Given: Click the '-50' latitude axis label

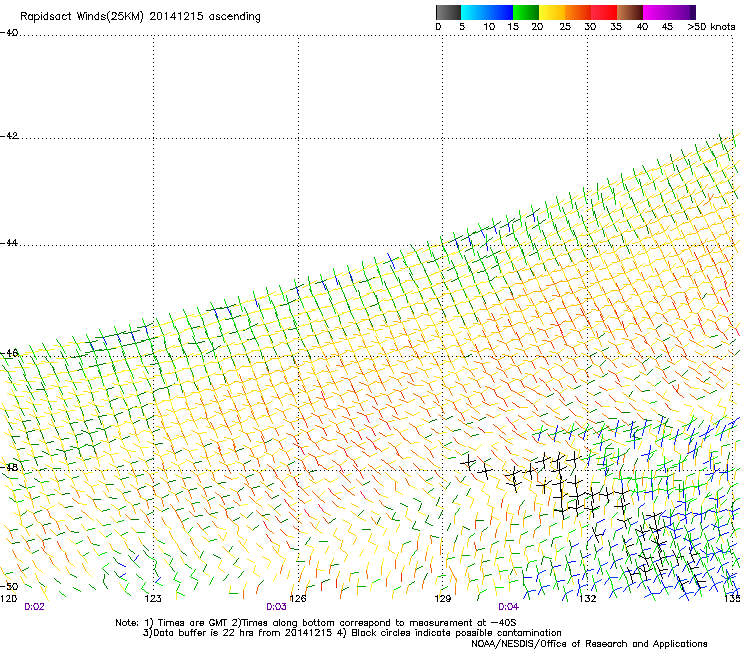Looking at the screenshot, I should (9, 587).
